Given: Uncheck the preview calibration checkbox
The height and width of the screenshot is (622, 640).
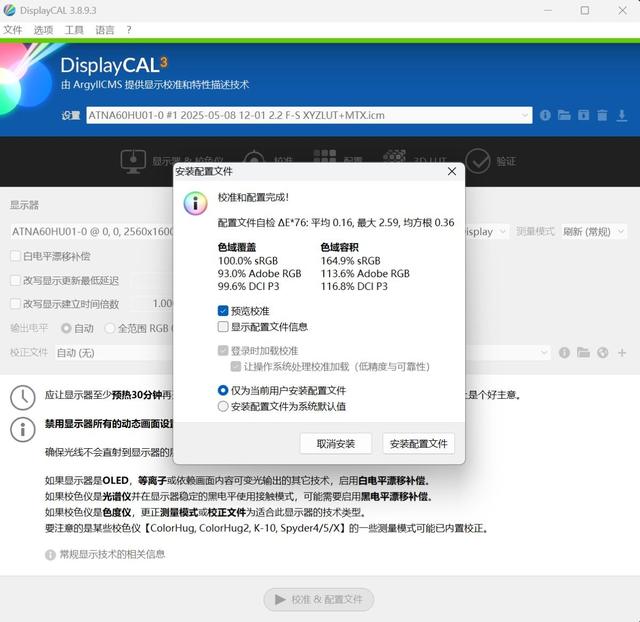Looking at the screenshot, I should tap(223, 311).
